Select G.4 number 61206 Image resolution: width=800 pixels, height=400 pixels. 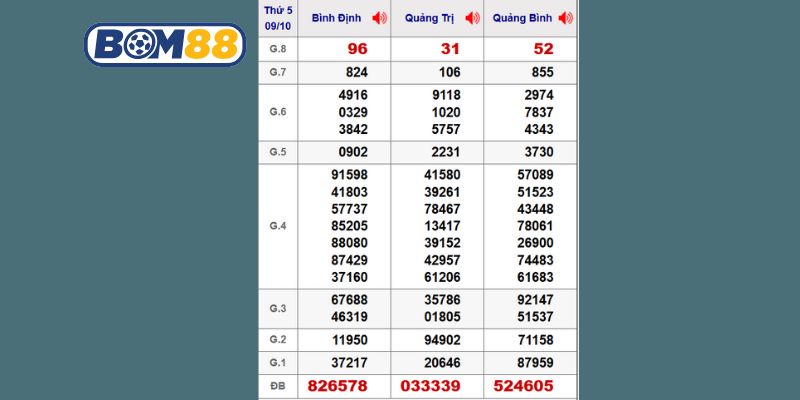coord(442,277)
